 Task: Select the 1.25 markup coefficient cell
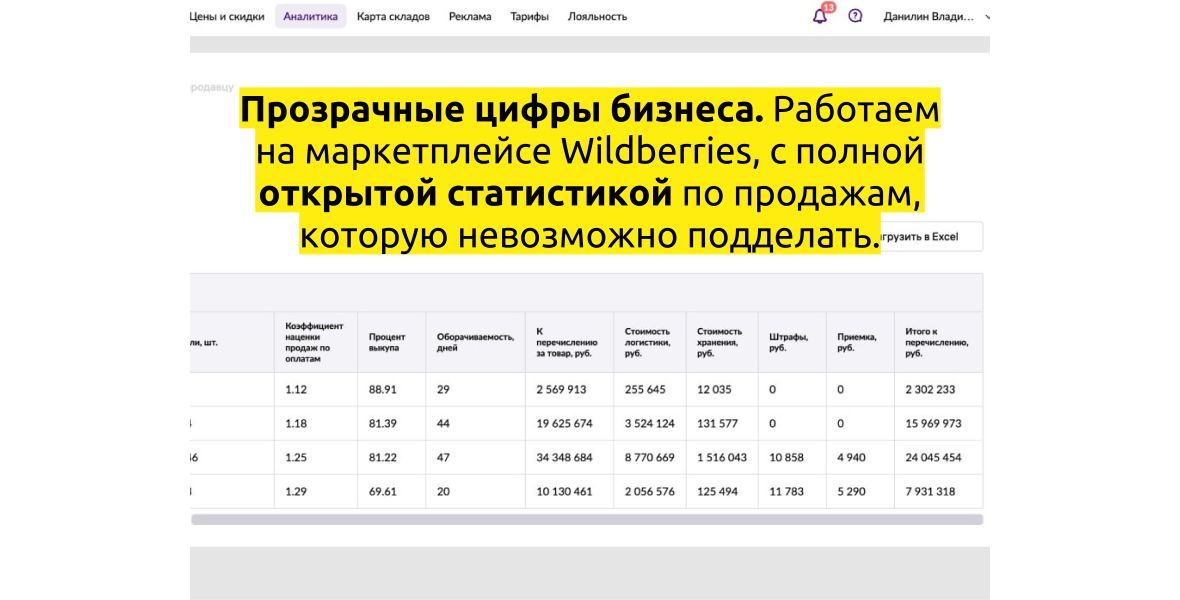click(x=315, y=458)
